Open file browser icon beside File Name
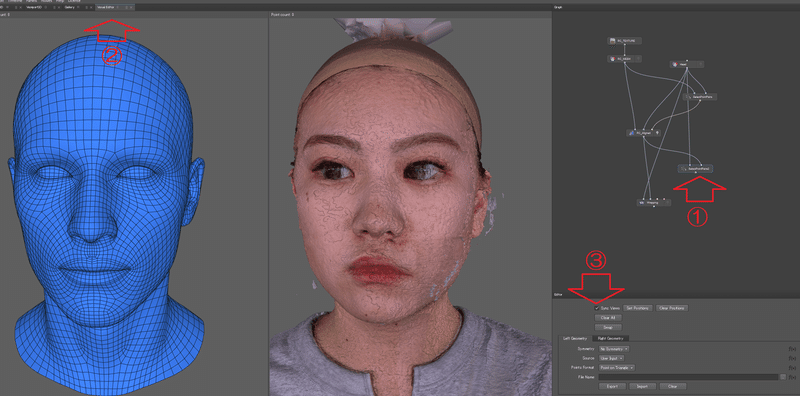This screenshot has height=396, width=800. (783, 377)
